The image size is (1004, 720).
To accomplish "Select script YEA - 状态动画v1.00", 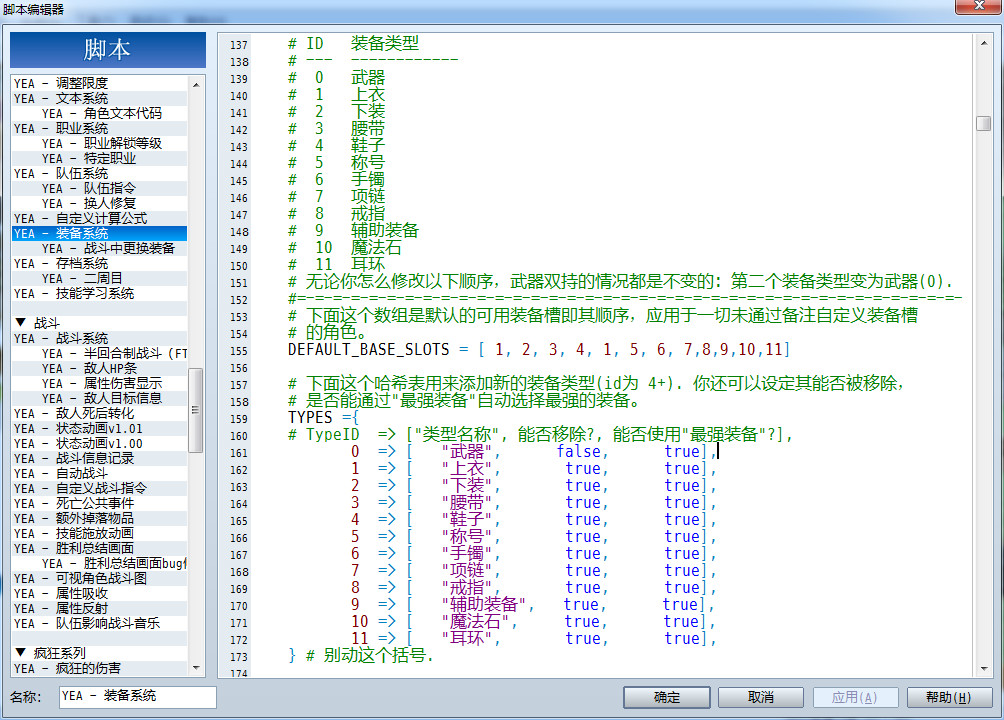I will point(99,443).
